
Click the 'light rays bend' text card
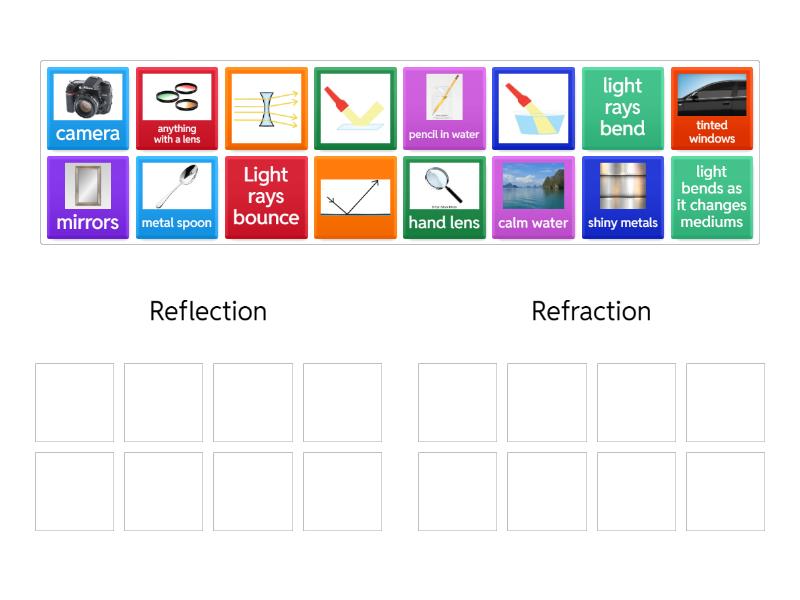622,108
